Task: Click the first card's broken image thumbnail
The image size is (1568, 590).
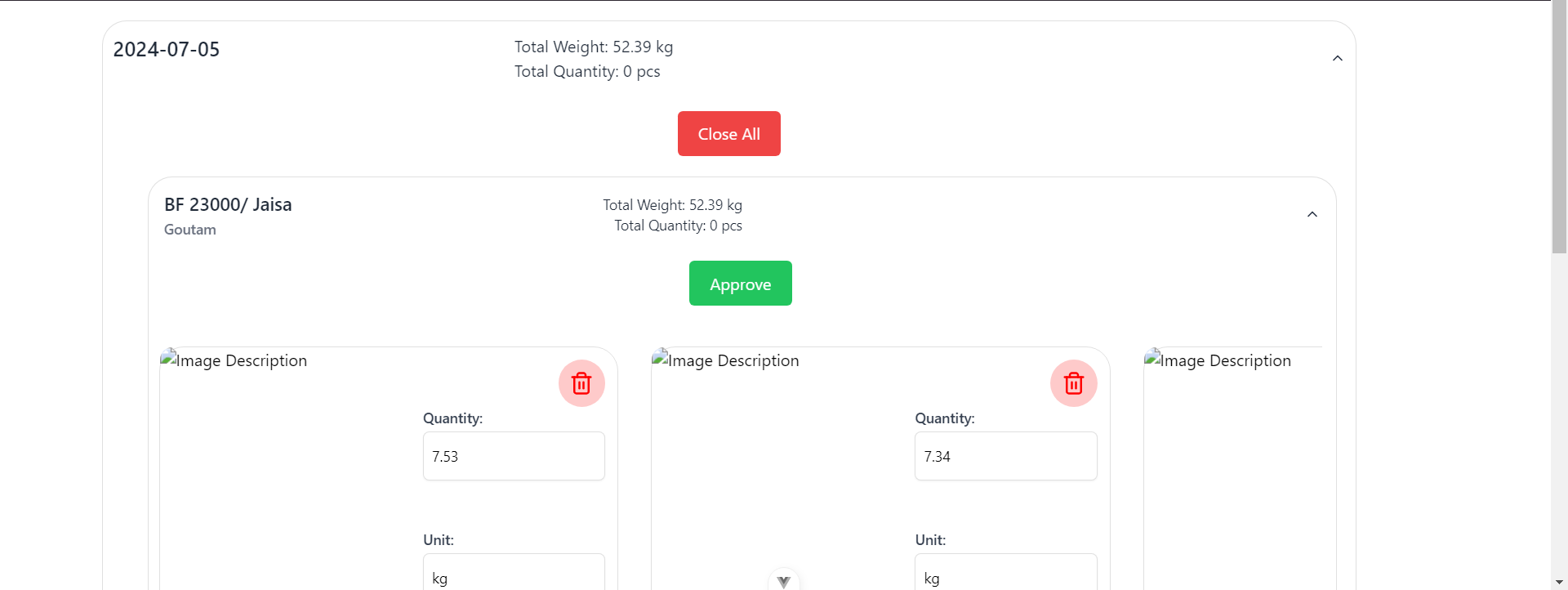Action: [234, 360]
